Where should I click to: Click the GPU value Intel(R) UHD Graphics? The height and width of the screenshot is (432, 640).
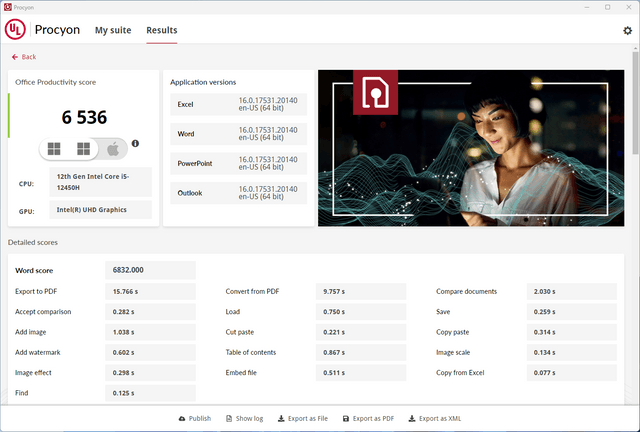click(x=100, y=209)
